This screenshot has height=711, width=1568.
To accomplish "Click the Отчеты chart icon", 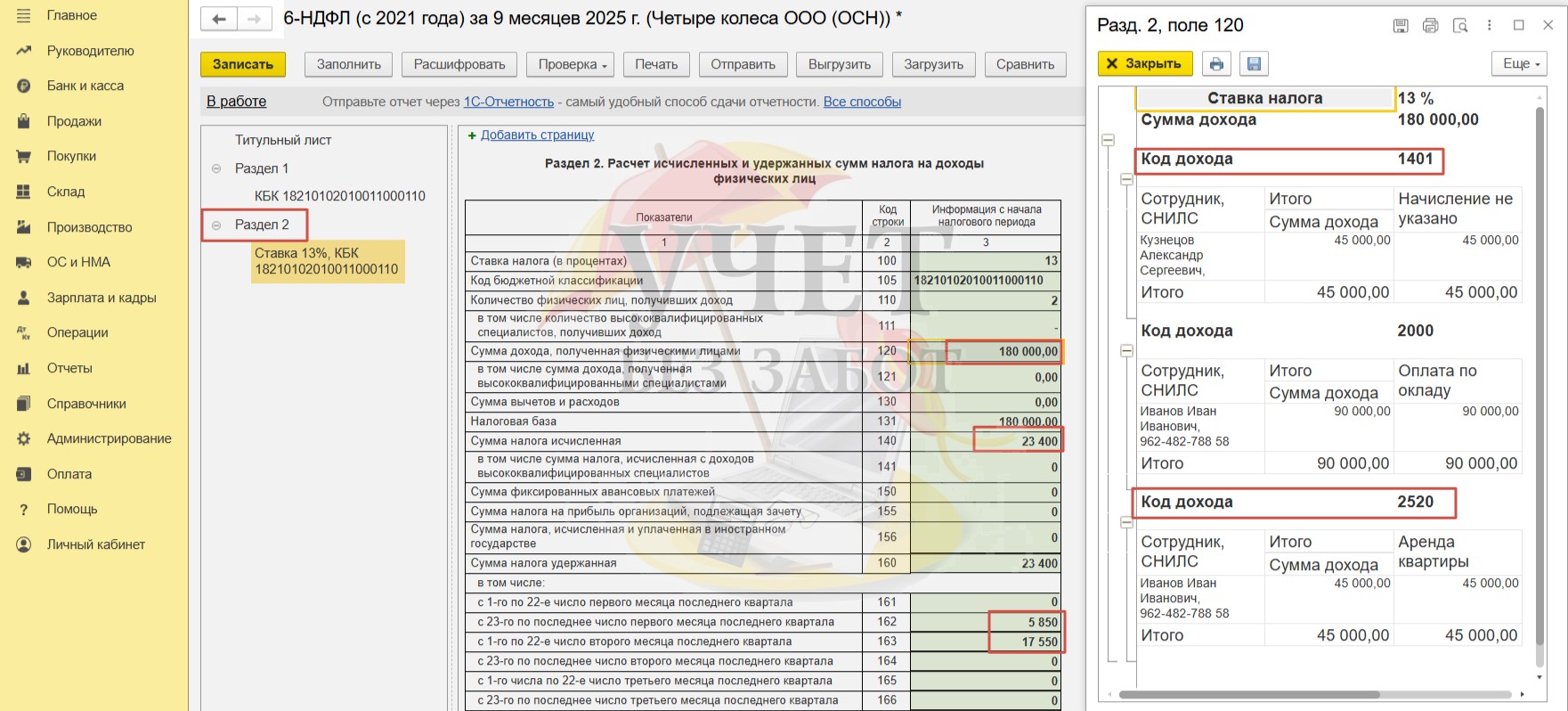I will click(x=24, y=368).
